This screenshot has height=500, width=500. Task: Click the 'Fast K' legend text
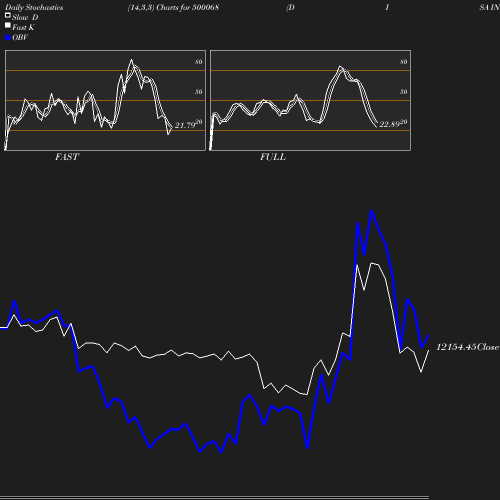click(23, 27)
